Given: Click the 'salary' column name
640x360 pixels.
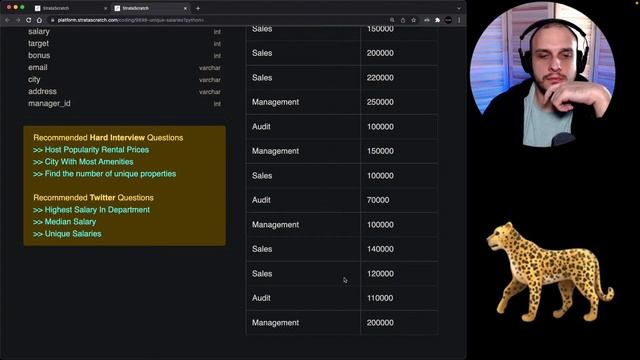Looking at the screenshot, I should (x=39, y=31).
